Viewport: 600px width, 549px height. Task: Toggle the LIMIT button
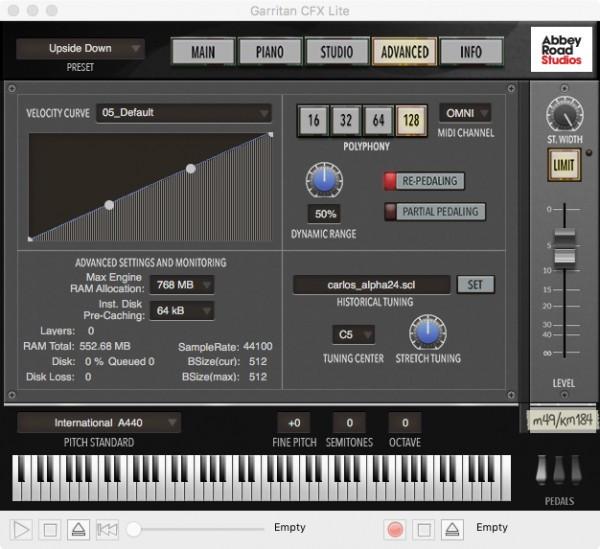[x=564, y=165]
